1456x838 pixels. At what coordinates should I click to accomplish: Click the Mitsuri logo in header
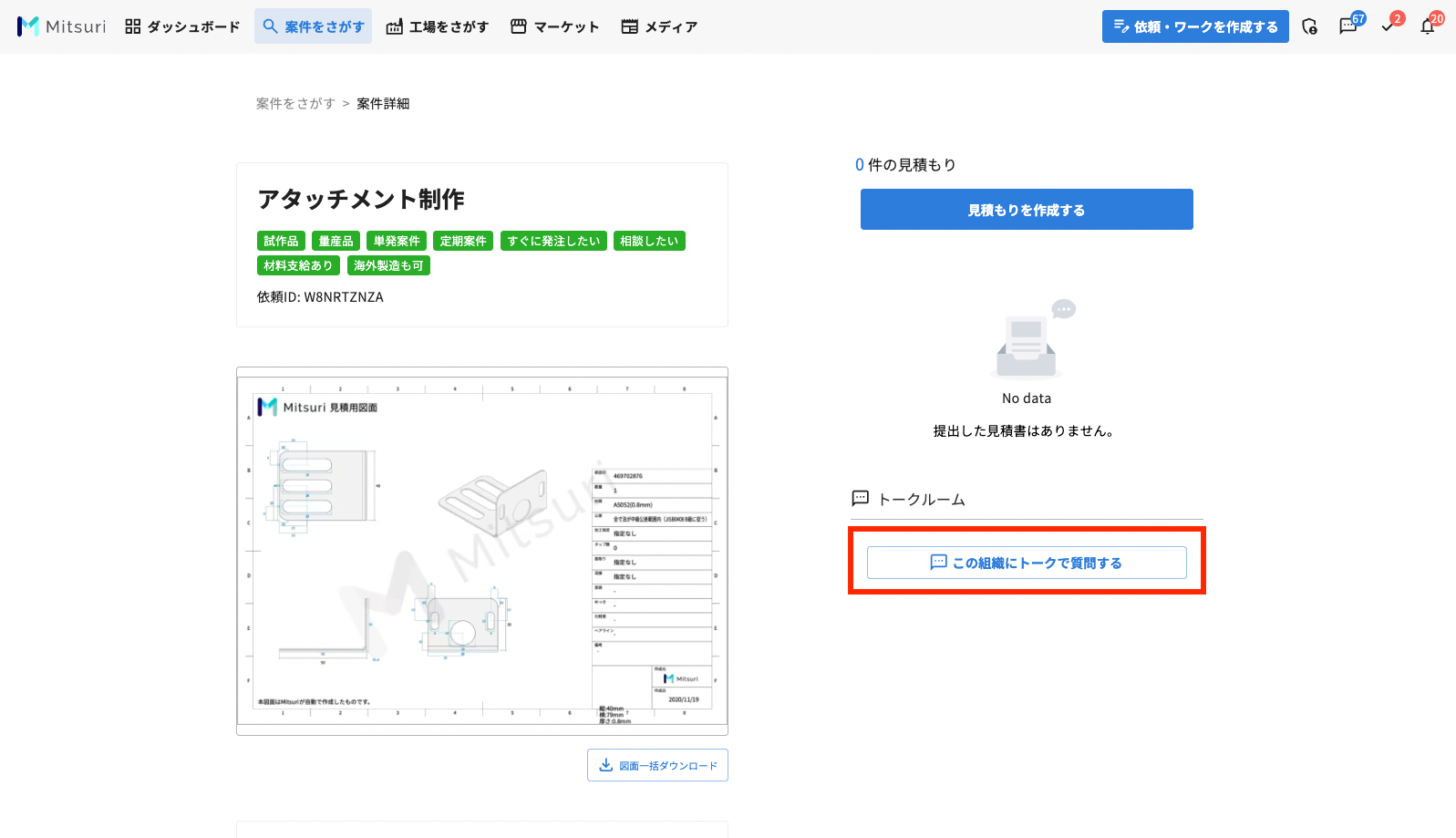[x=61, y=26]
